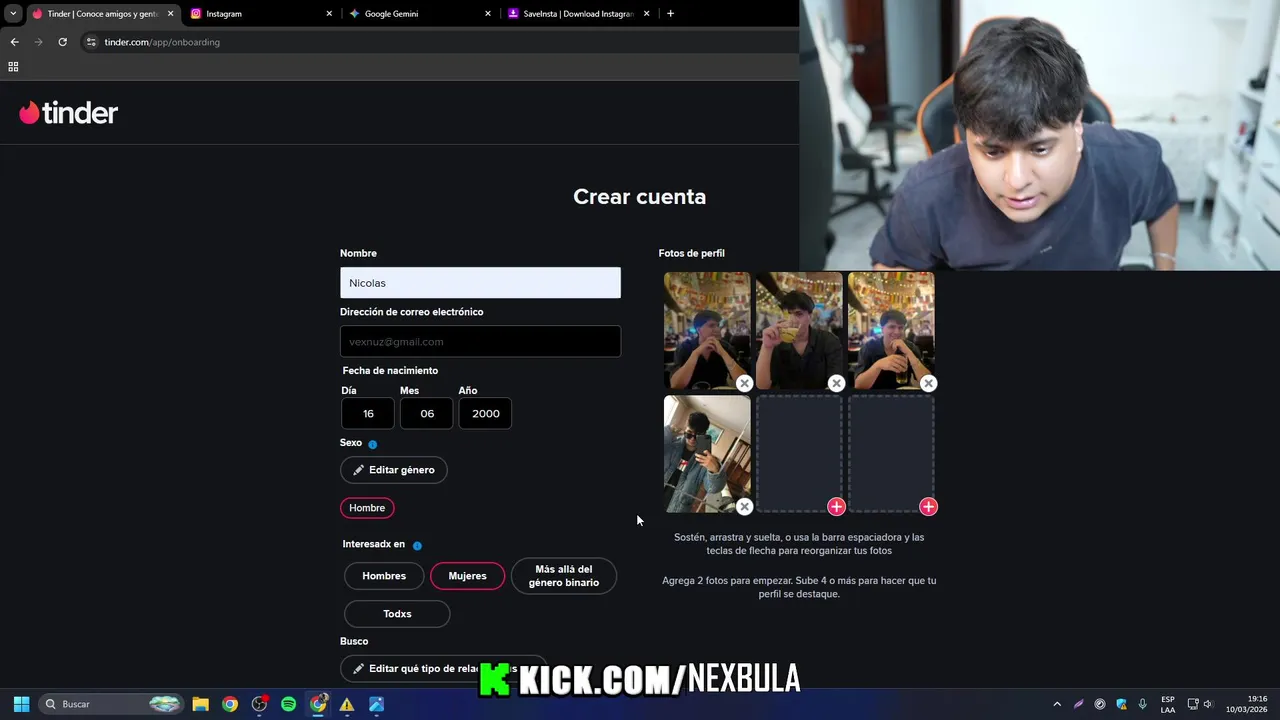Switch to the Tinder tab

102,14
